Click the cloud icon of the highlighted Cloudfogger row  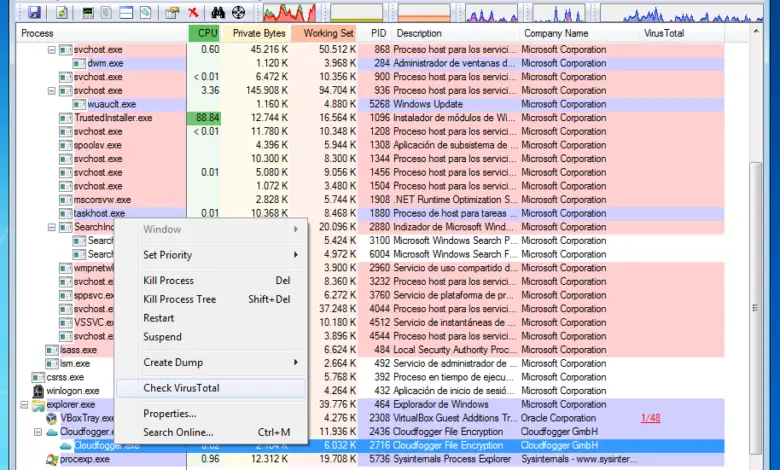pos(66,446)
